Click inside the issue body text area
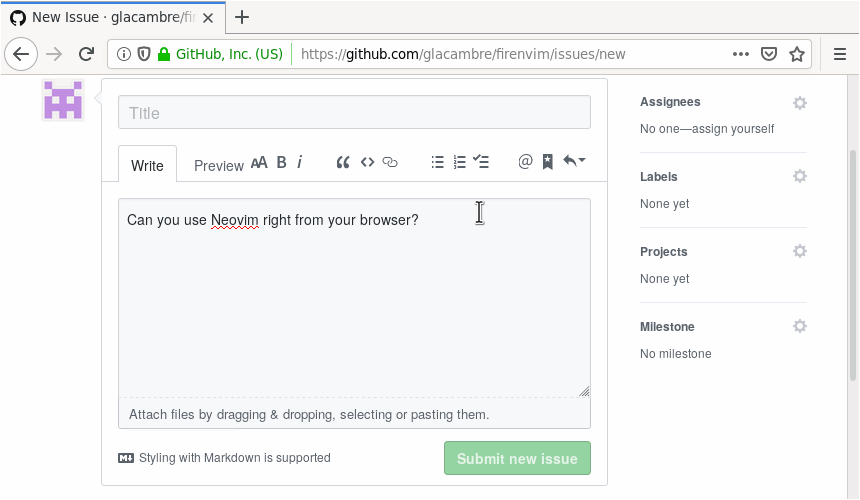Screen dimensions: 860x500 [x=354, y=298]
